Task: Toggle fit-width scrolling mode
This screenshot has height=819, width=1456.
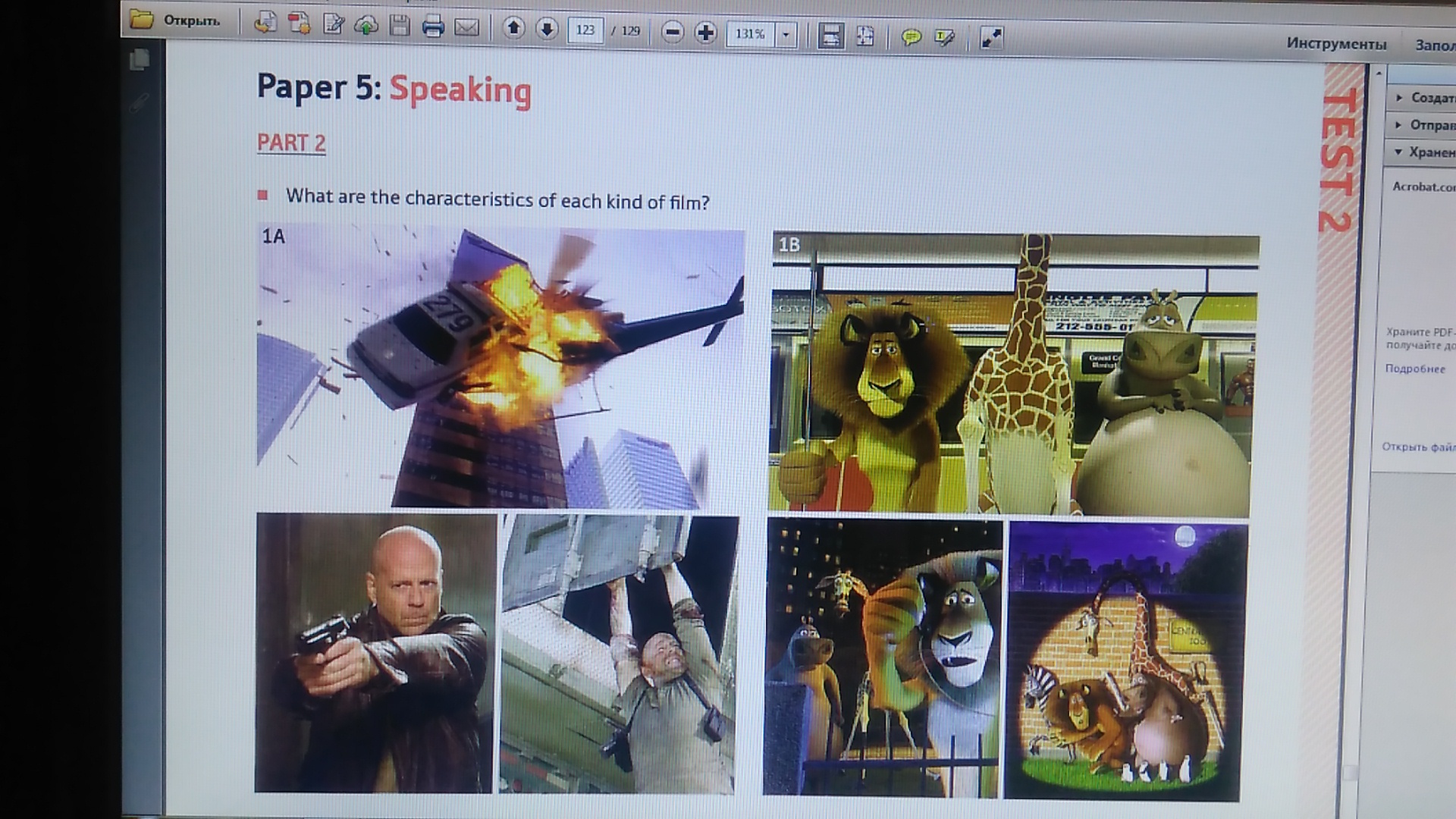Action: [830, 36]
